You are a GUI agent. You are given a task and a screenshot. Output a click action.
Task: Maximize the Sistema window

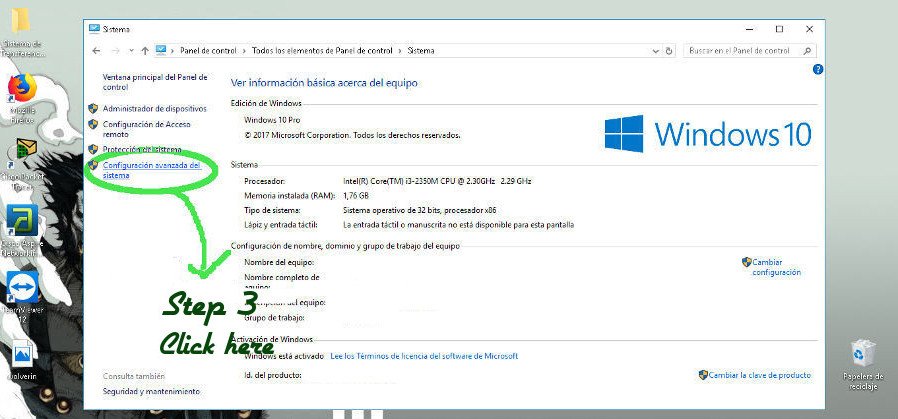(779, 29)
